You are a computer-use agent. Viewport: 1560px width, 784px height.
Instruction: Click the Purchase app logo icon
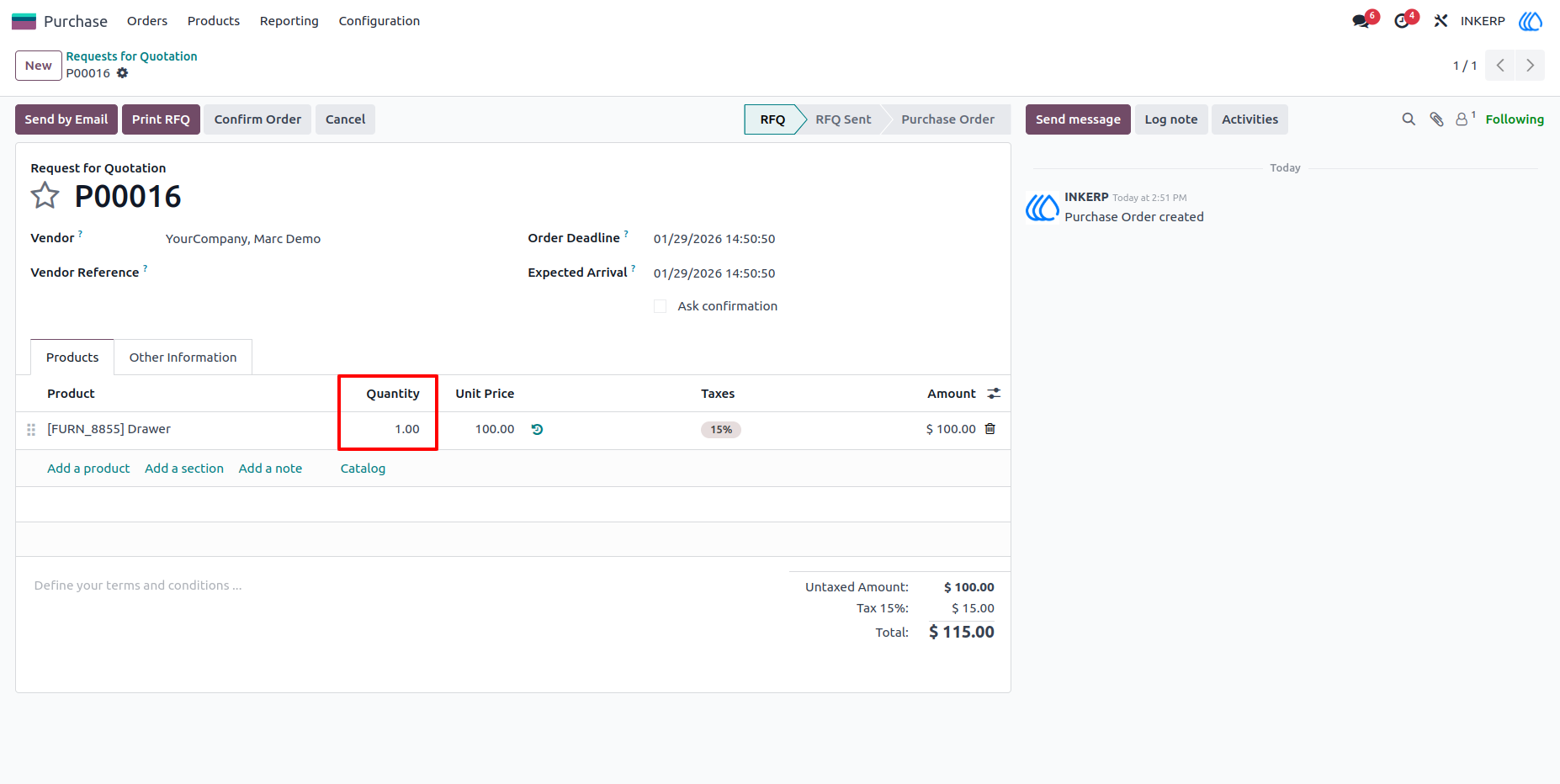(24, 21)
